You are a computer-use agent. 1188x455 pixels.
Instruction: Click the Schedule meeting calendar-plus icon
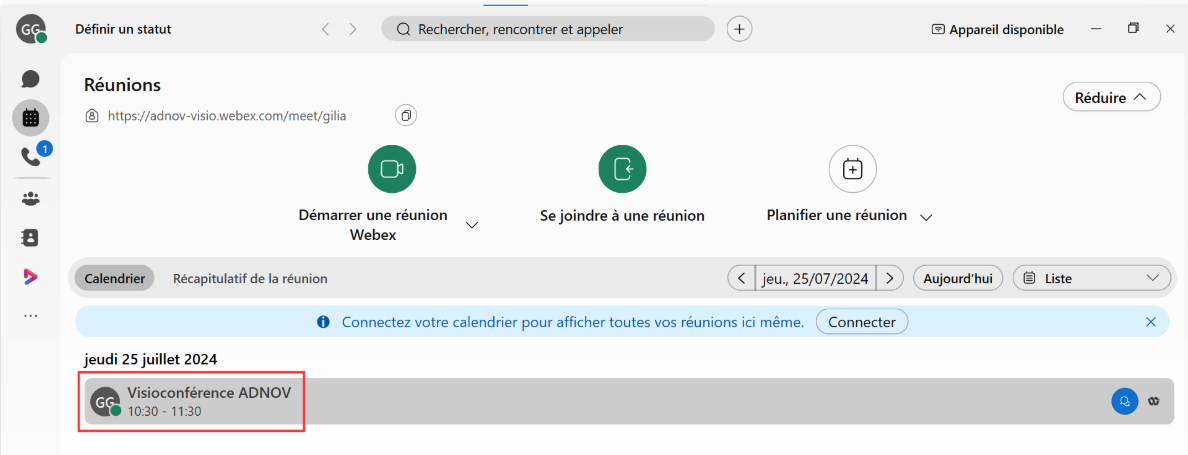852,169
